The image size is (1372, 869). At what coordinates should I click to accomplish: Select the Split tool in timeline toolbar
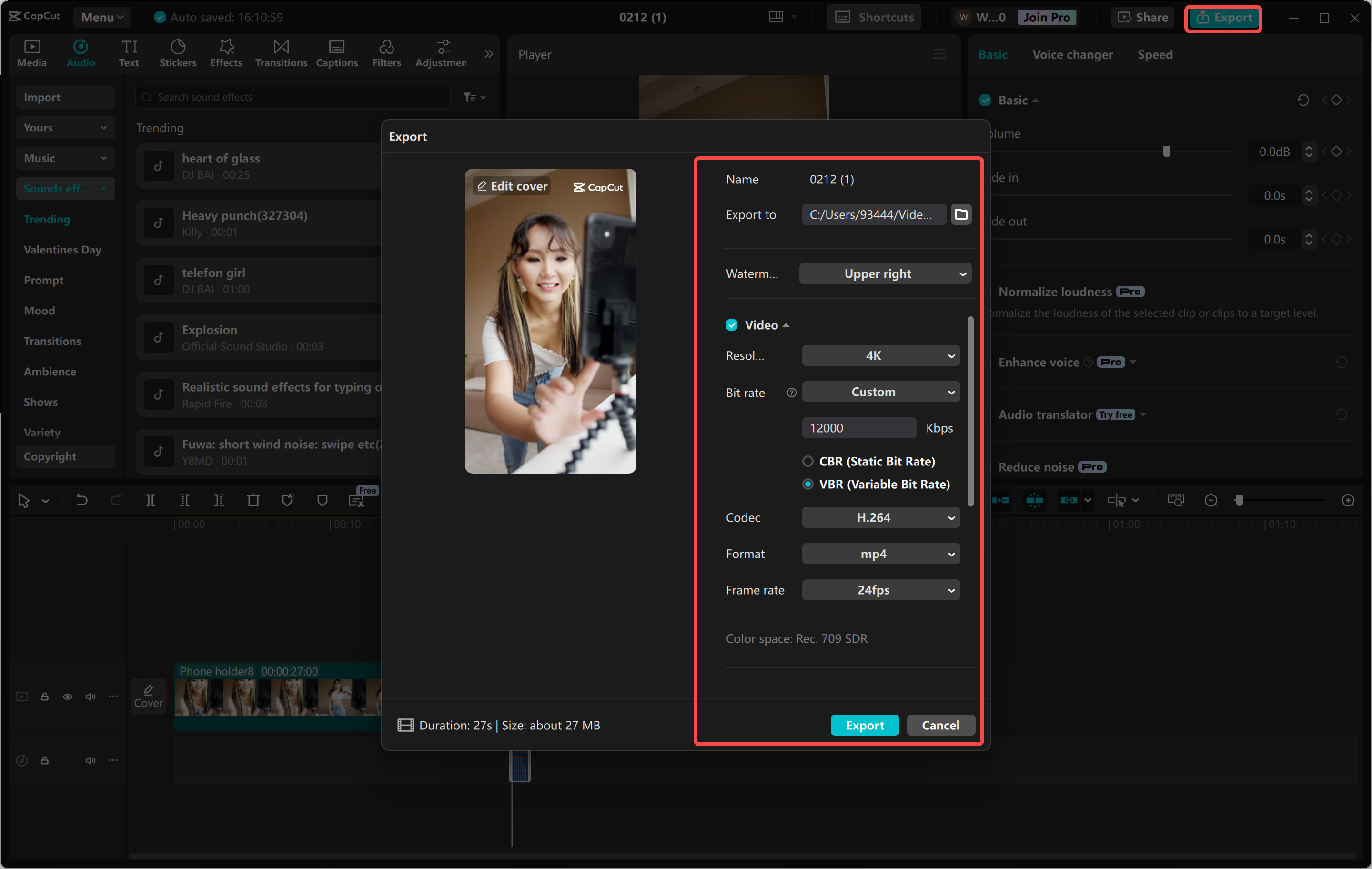[151, 500]
